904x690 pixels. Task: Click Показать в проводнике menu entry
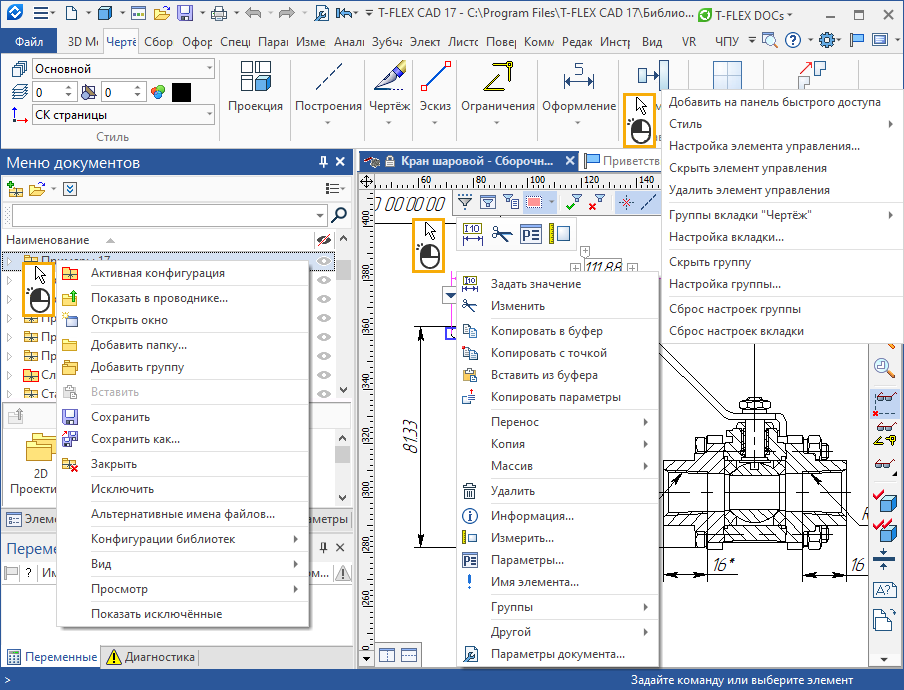pos(159,297)
